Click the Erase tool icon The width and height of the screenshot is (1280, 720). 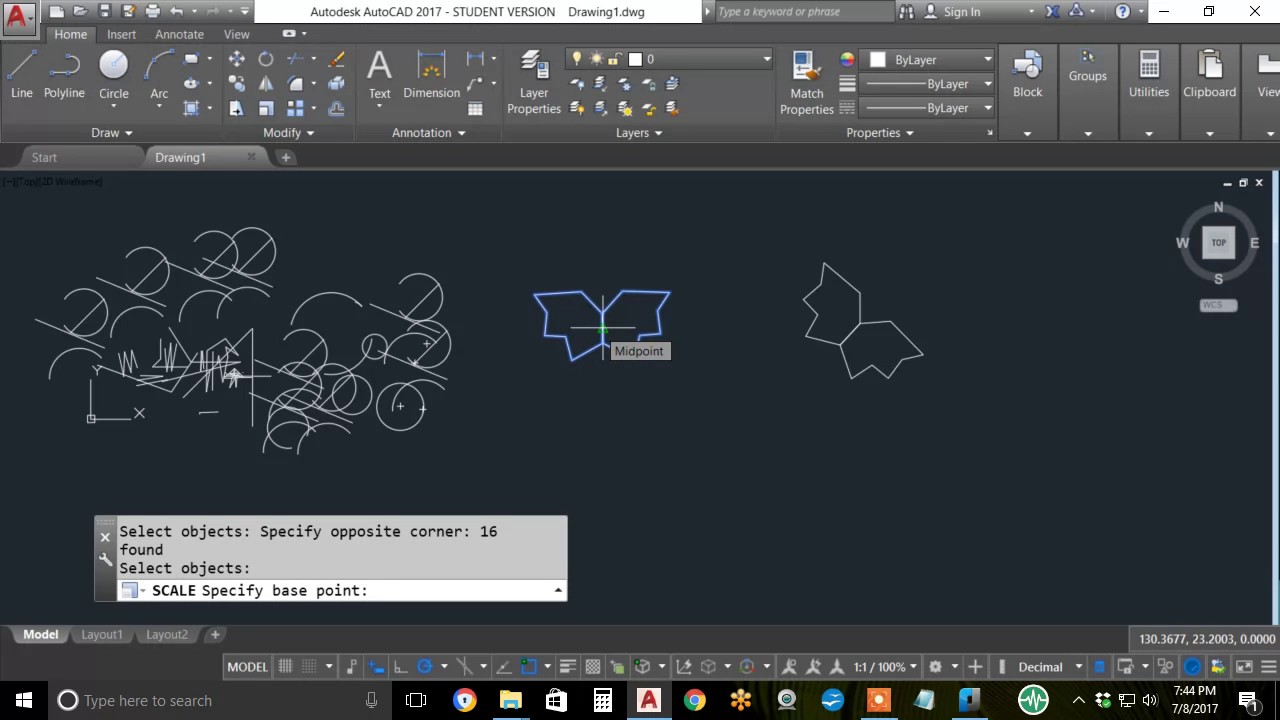click(337, 59)
